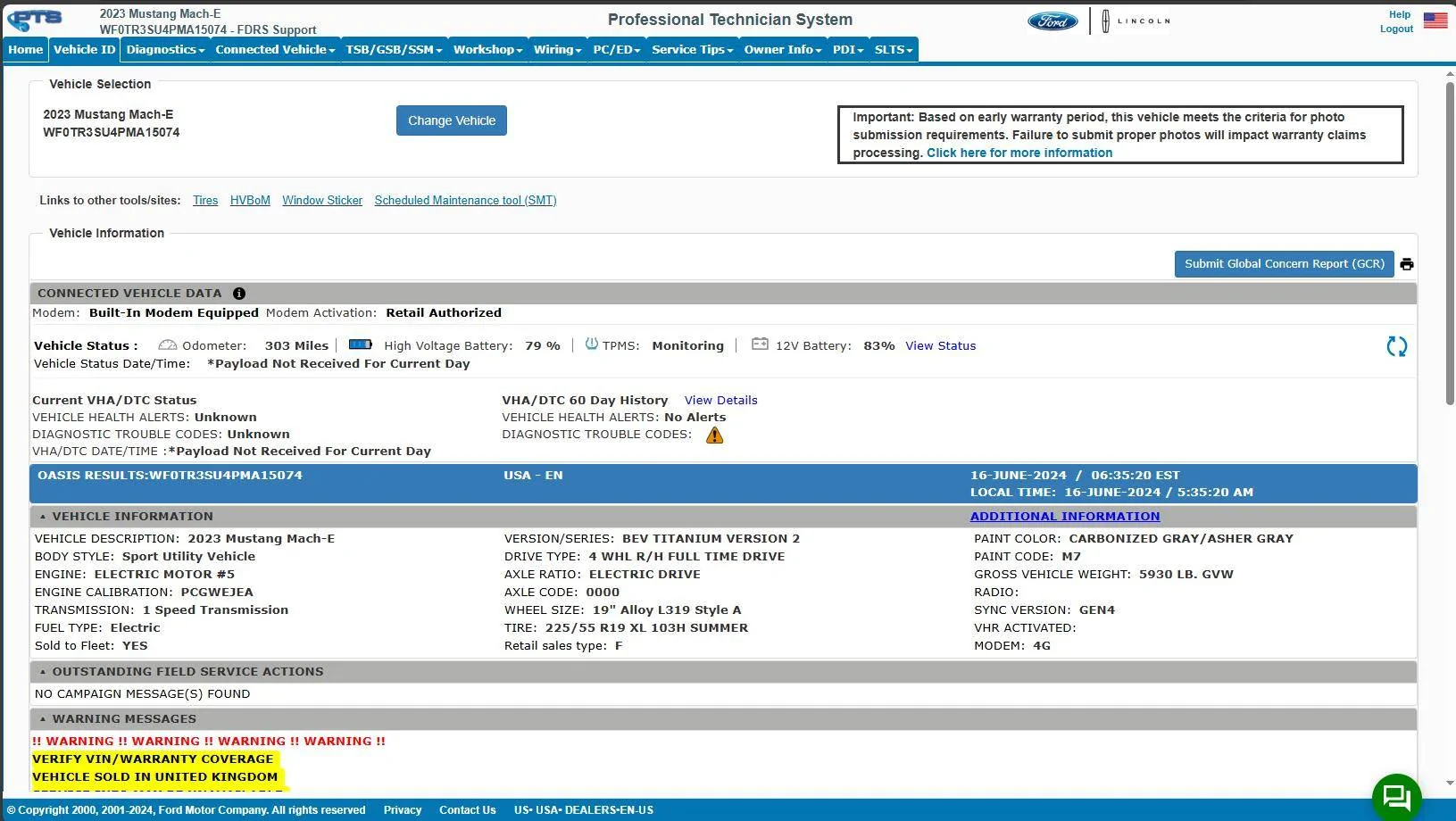
Task: Click the VIN WF0TR3SU4PMA15074 in Vehicle Selection
Action: tap(112, 132)
